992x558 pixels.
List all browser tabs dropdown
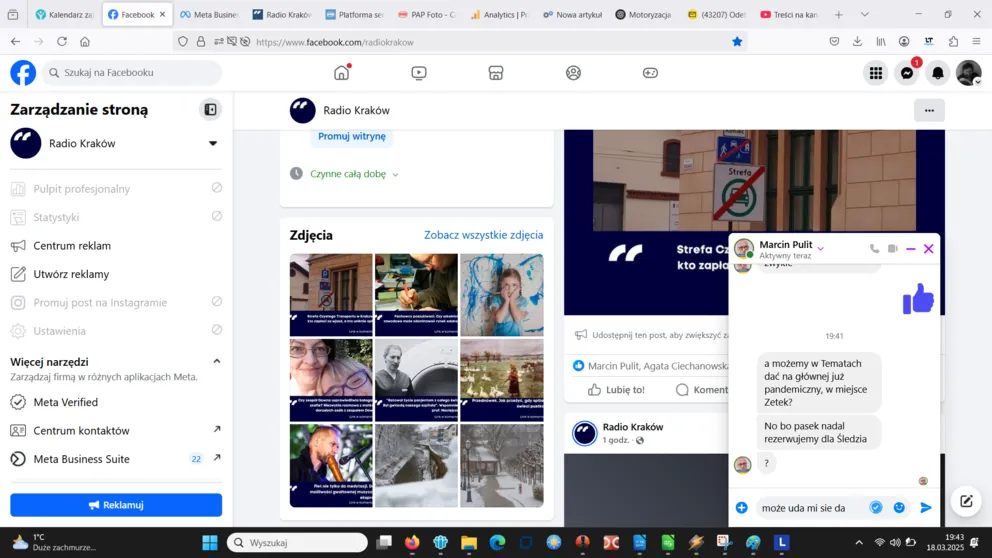point(864,15)
